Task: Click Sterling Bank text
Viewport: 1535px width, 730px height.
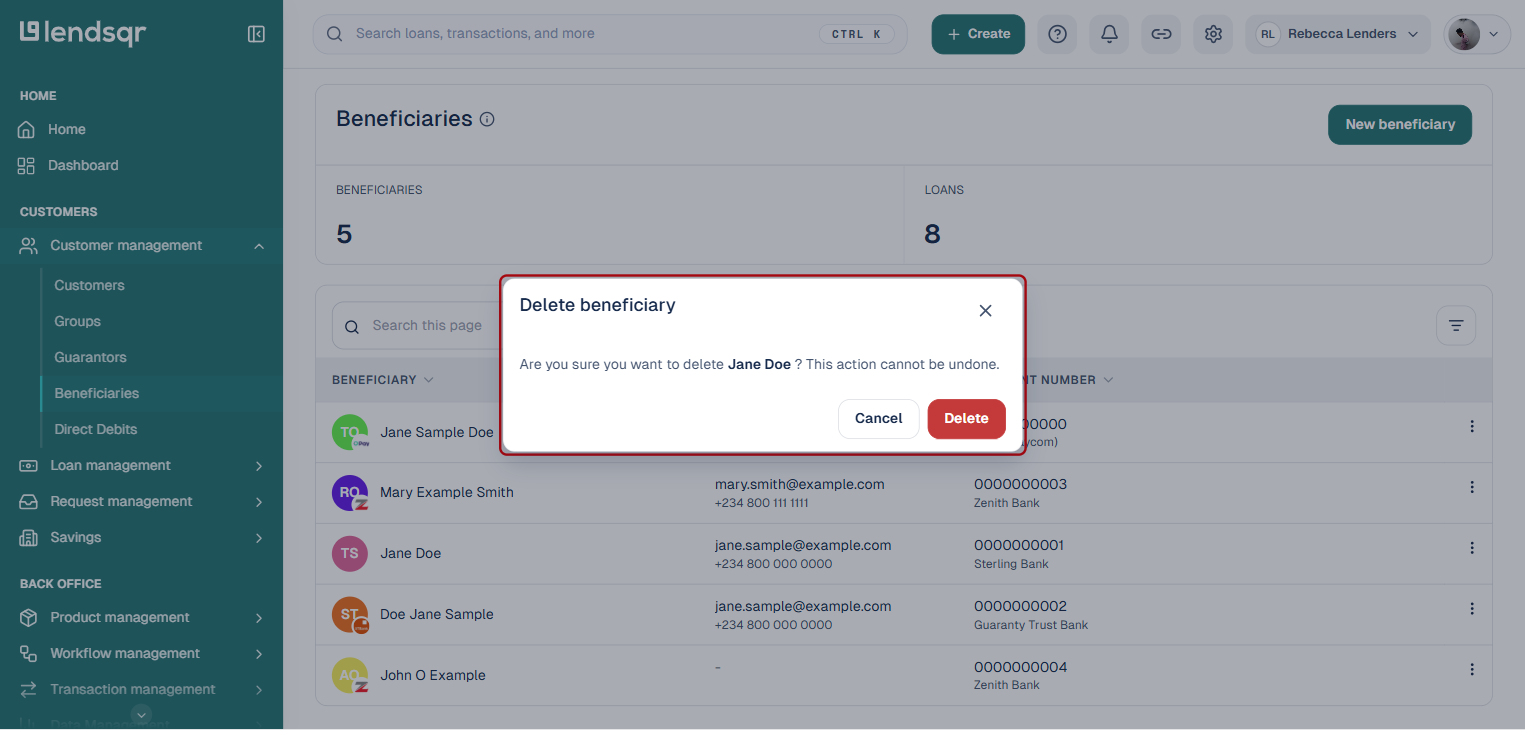Action: click(1011, 564)
